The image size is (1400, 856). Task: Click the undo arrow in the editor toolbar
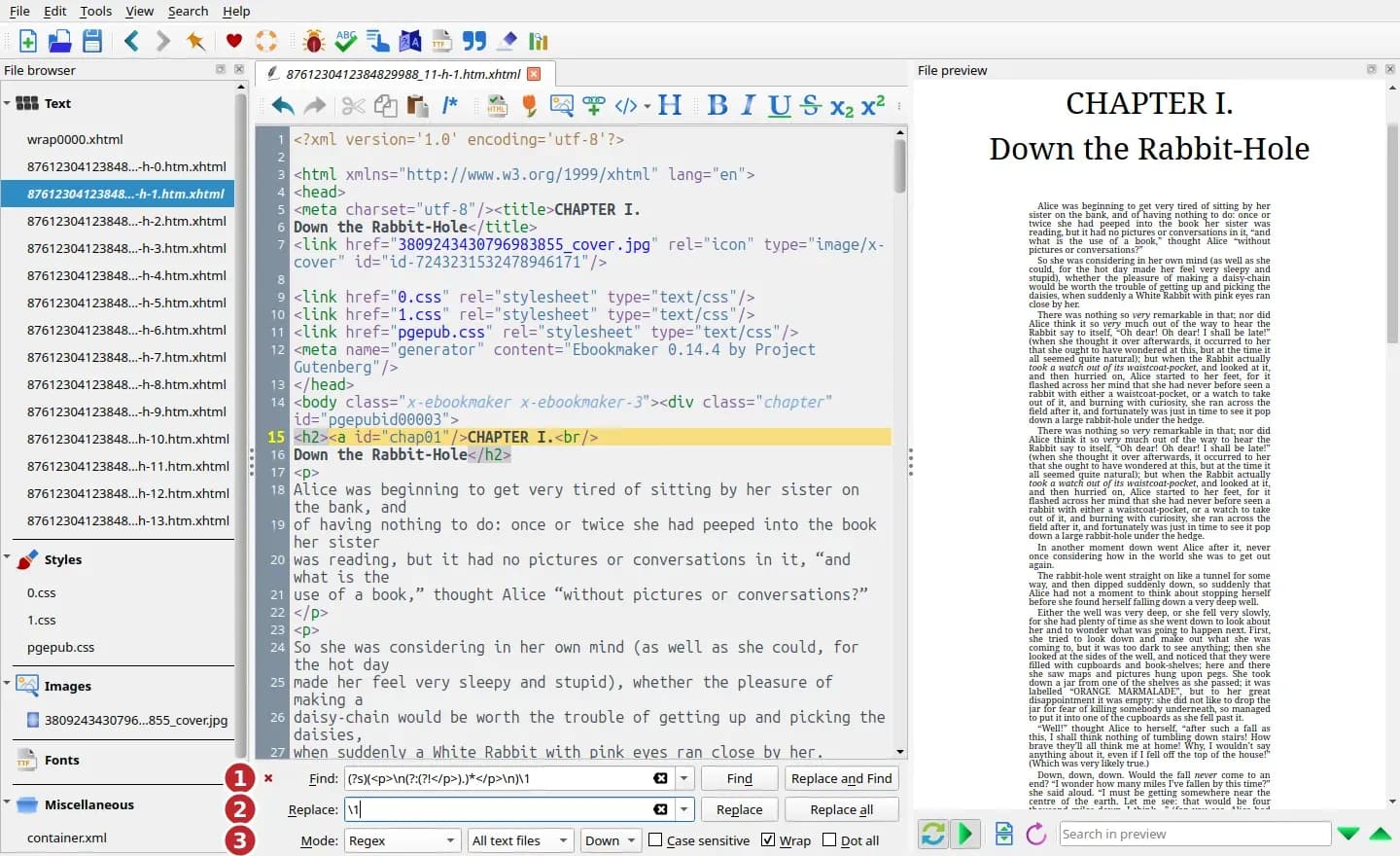pyautogui.click(x=282, y=106)
